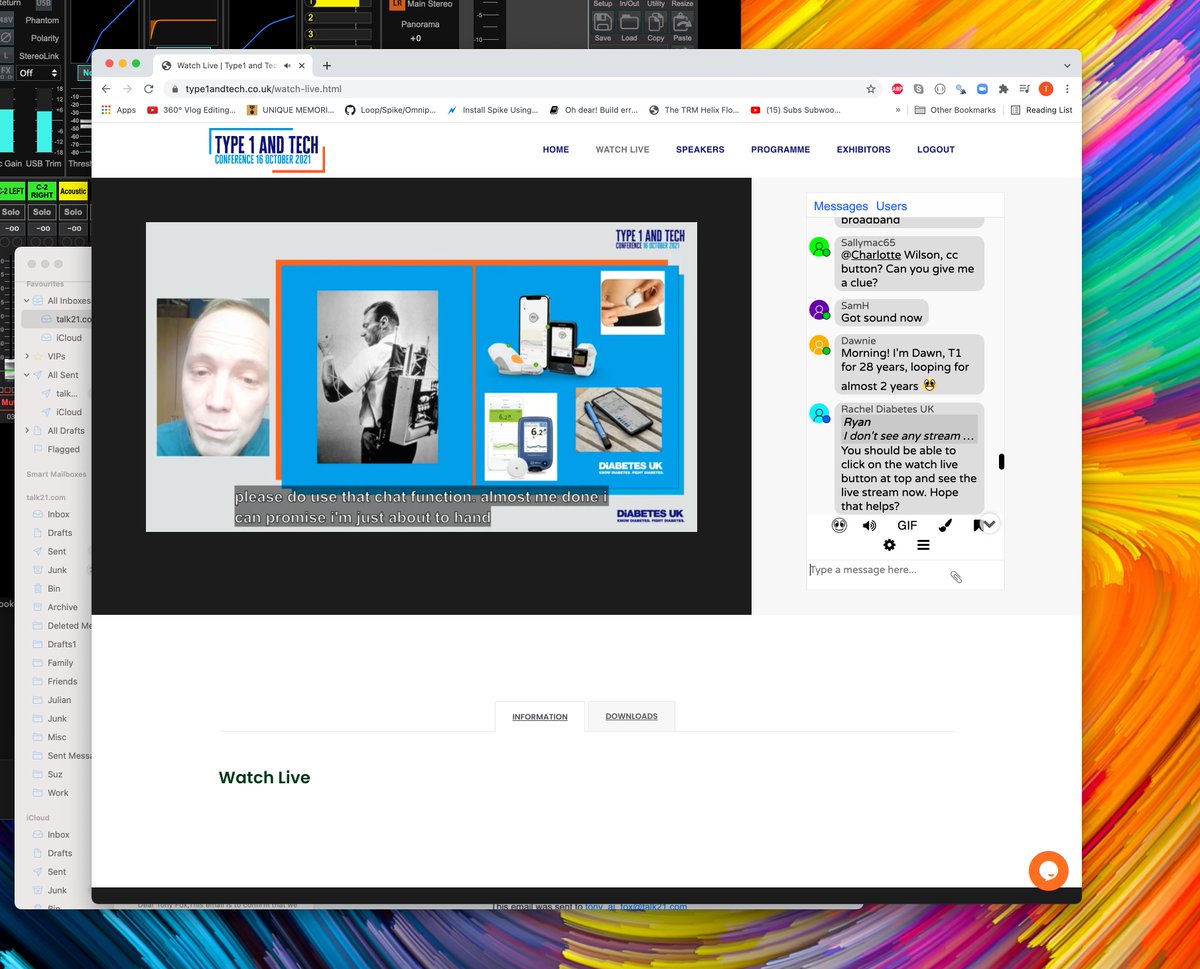Expand All Drafts in Mail sidebar

point(27,431)
